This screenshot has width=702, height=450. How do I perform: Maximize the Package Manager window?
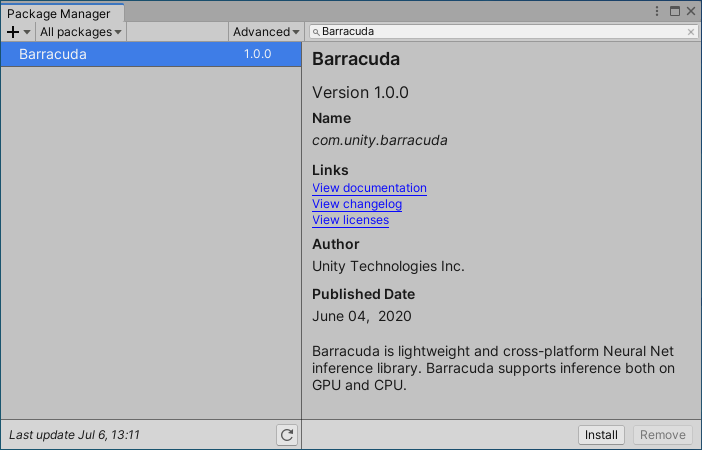coord(675,11)
